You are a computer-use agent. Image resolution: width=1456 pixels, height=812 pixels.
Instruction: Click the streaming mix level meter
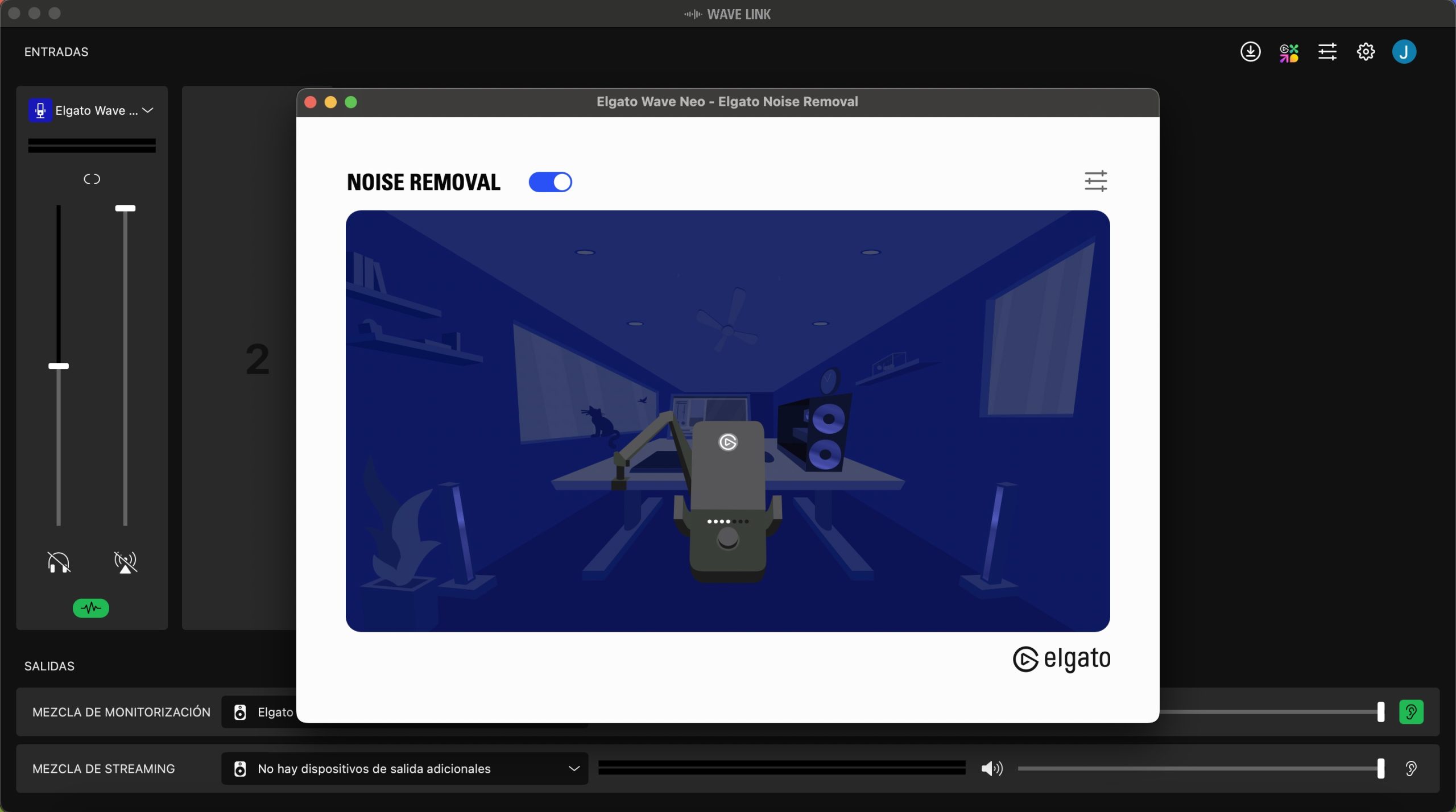click(x=781, y=768)
